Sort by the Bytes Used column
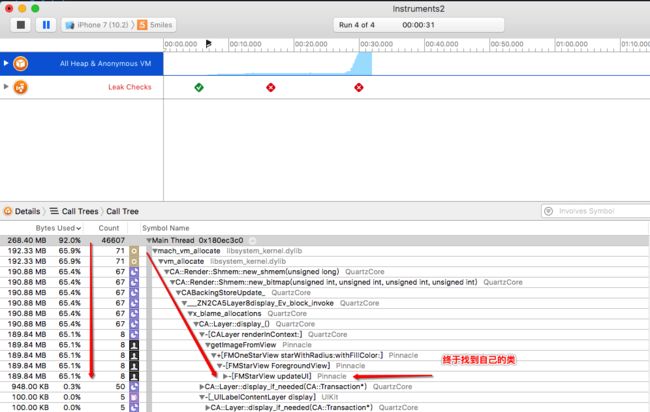This screenshot has height=412, width=650. tap(58, 228)
